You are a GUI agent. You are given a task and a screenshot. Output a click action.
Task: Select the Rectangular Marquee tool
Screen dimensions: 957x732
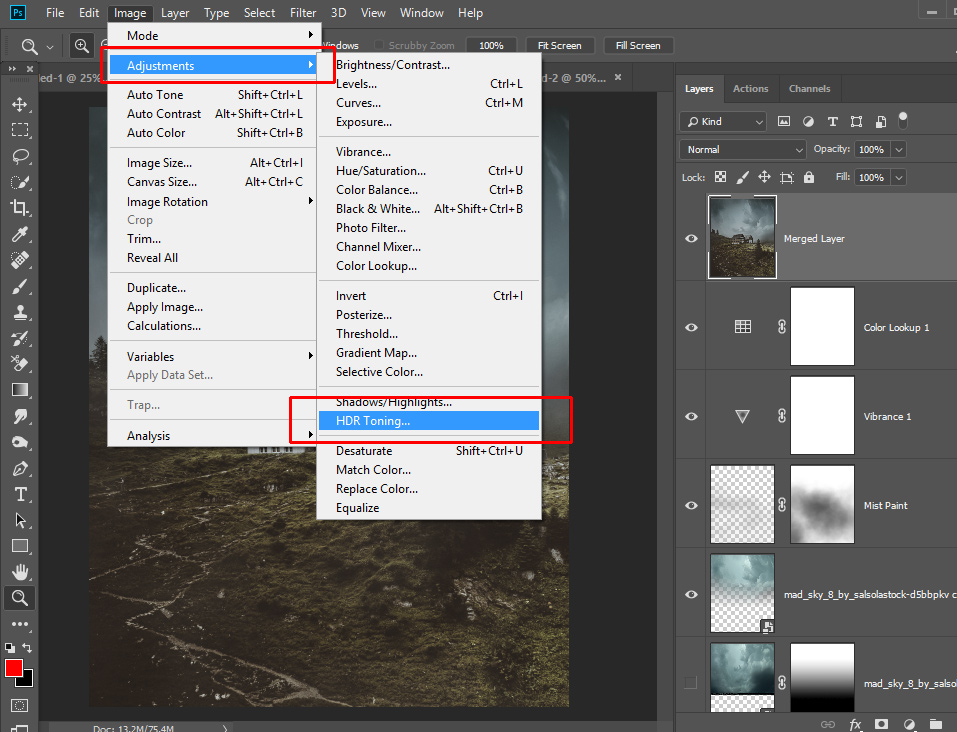click(x=20, y=130)
